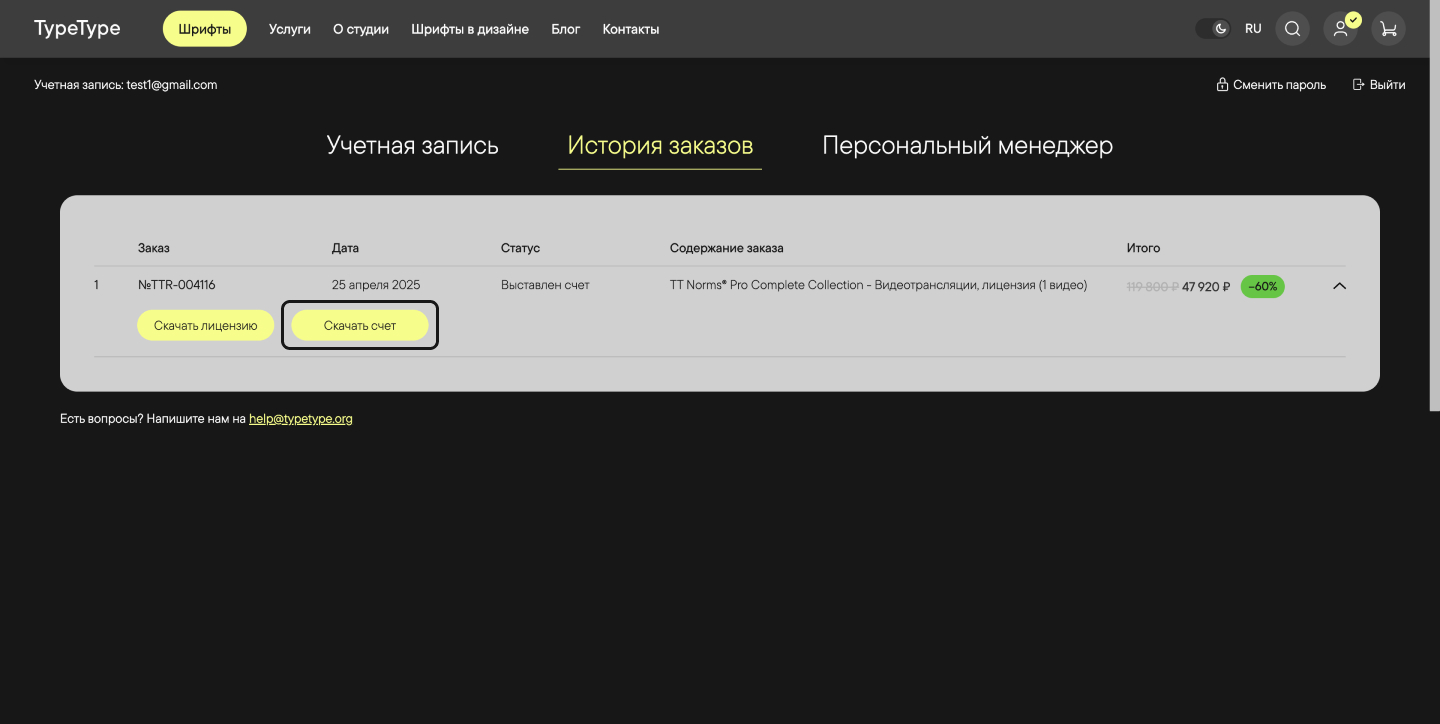Collapse order №TTR-004116 with the chevron
Viewport: 1440px width, 724px height.
pos(1340,286)
